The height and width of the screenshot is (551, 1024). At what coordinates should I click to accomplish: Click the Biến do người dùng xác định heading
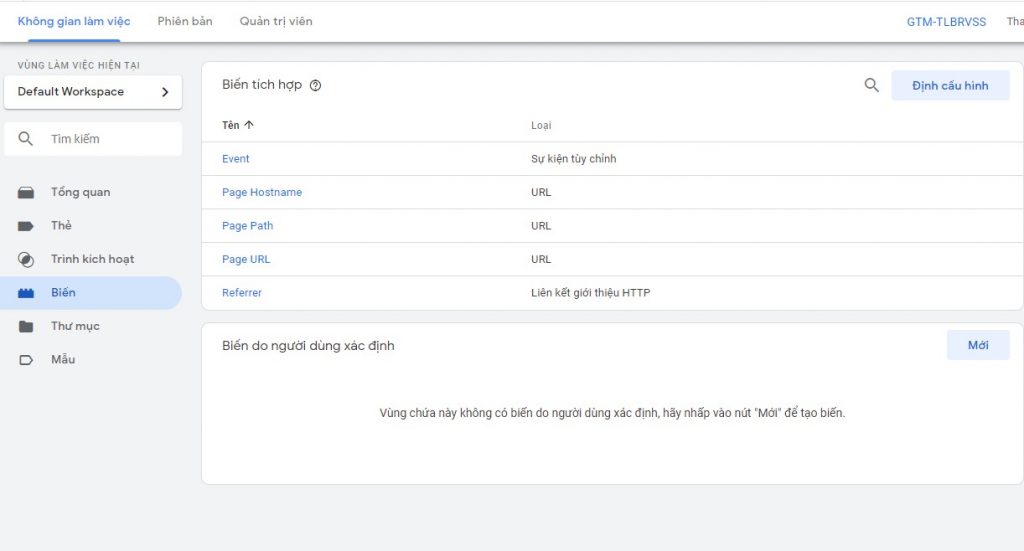tap(308, 345)
